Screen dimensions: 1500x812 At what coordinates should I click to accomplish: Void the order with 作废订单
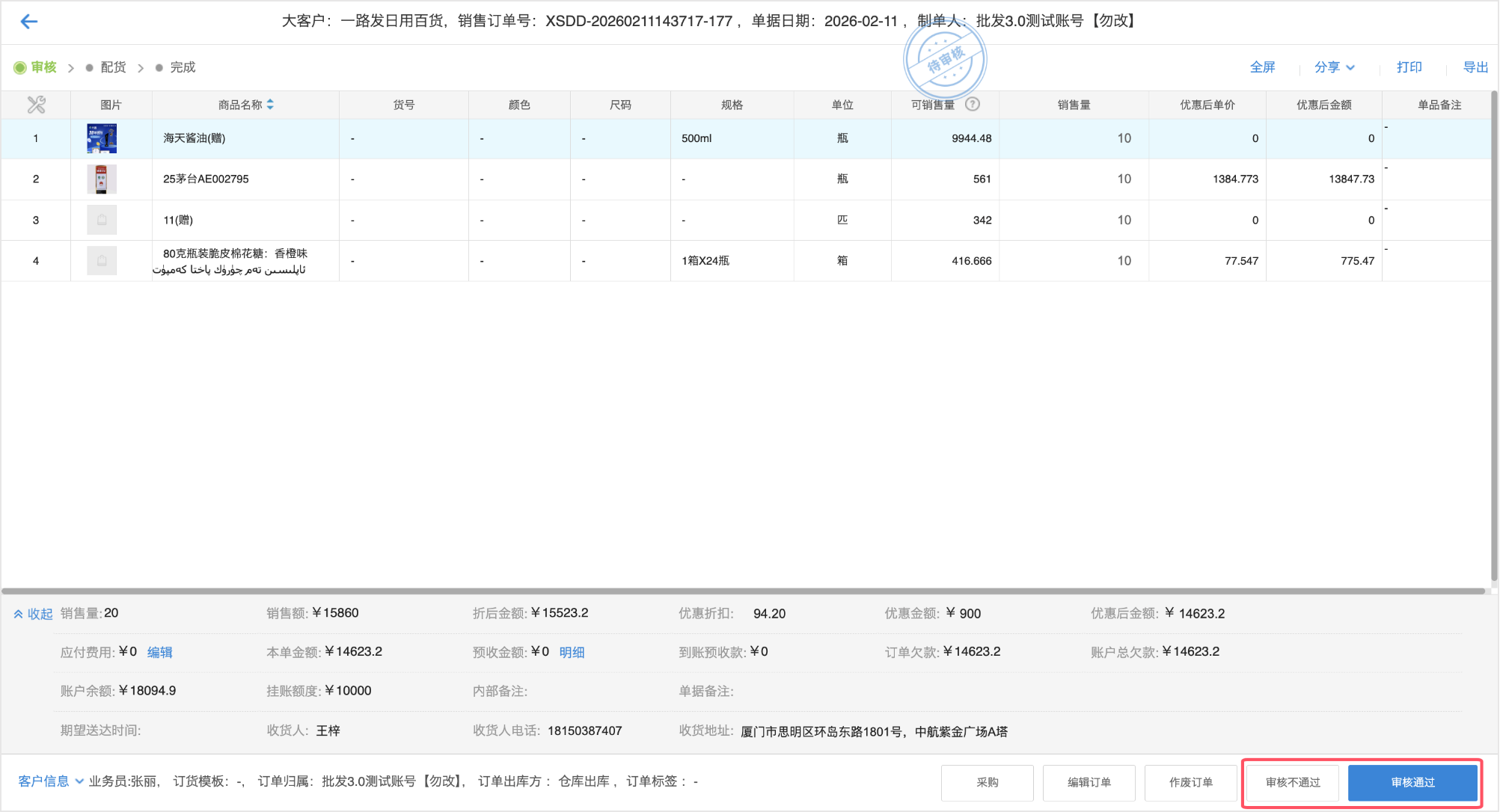(1191, 782)
